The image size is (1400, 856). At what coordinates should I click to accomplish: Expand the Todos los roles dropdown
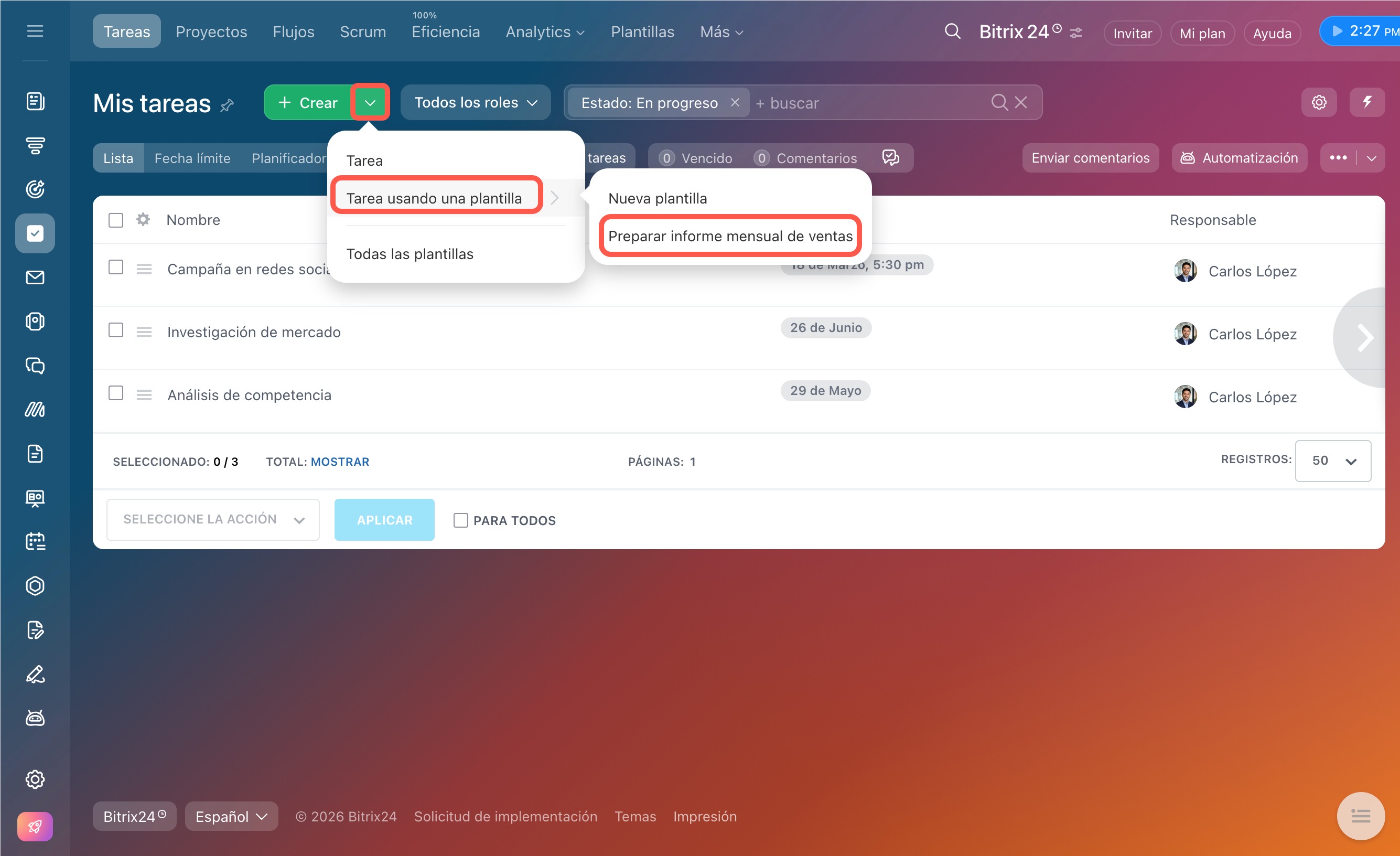tap(475, 102)
